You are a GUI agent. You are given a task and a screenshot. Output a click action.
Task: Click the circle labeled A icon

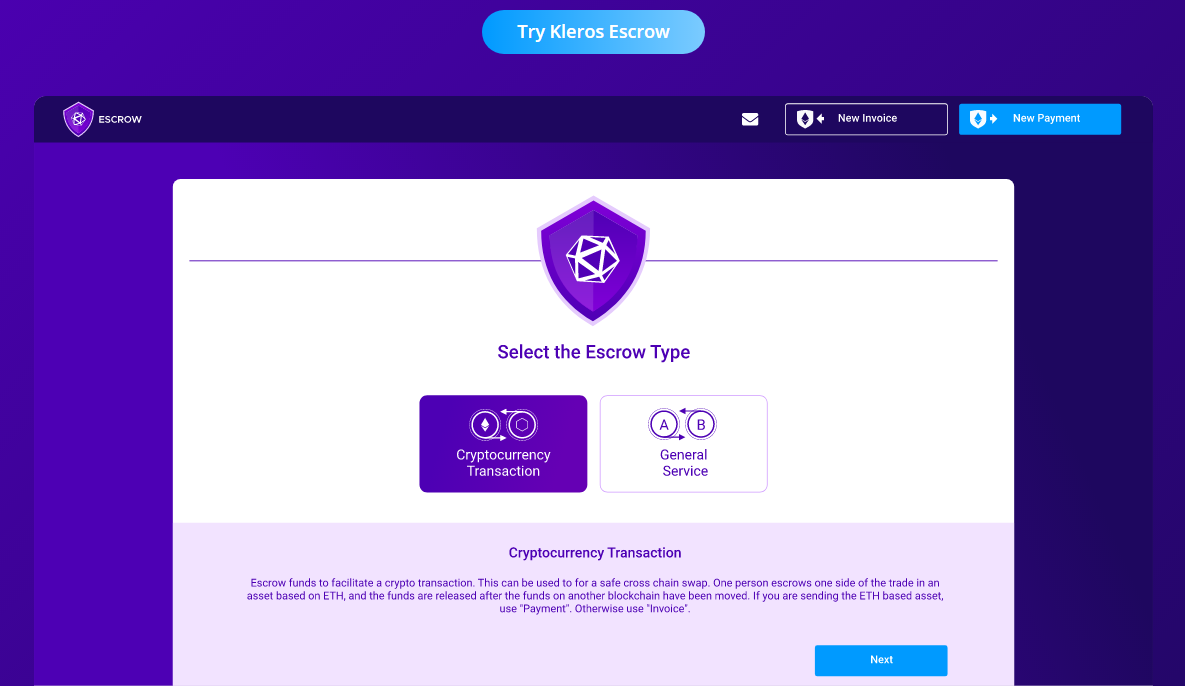pos(664,425)
